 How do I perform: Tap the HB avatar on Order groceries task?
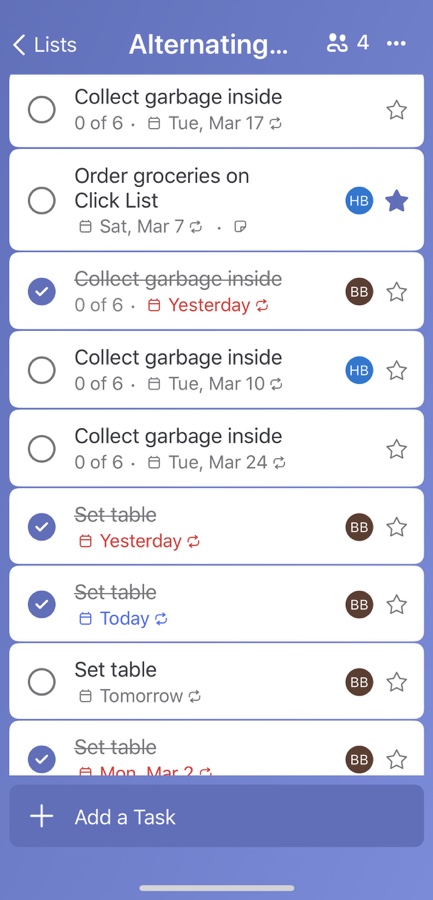[359, 201]
